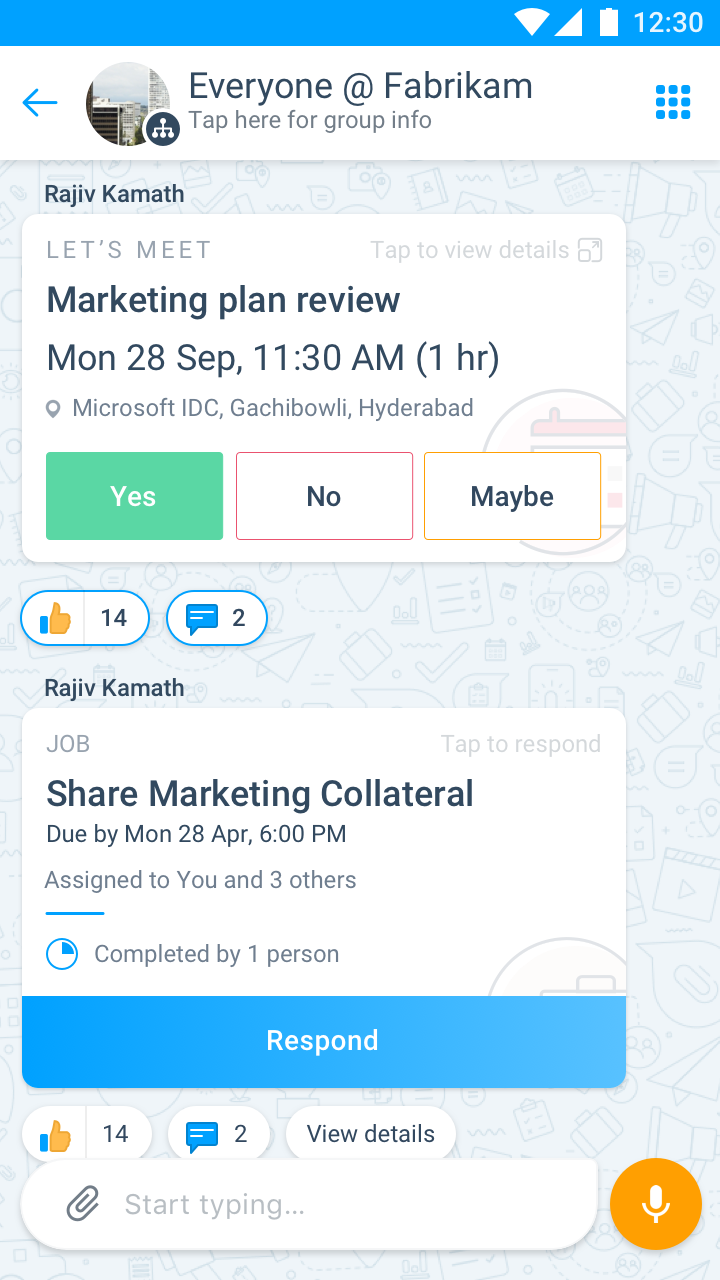Select No for the meeting invite
Image resolution: width=720 pixels, height=1280 pixels.
324,496
